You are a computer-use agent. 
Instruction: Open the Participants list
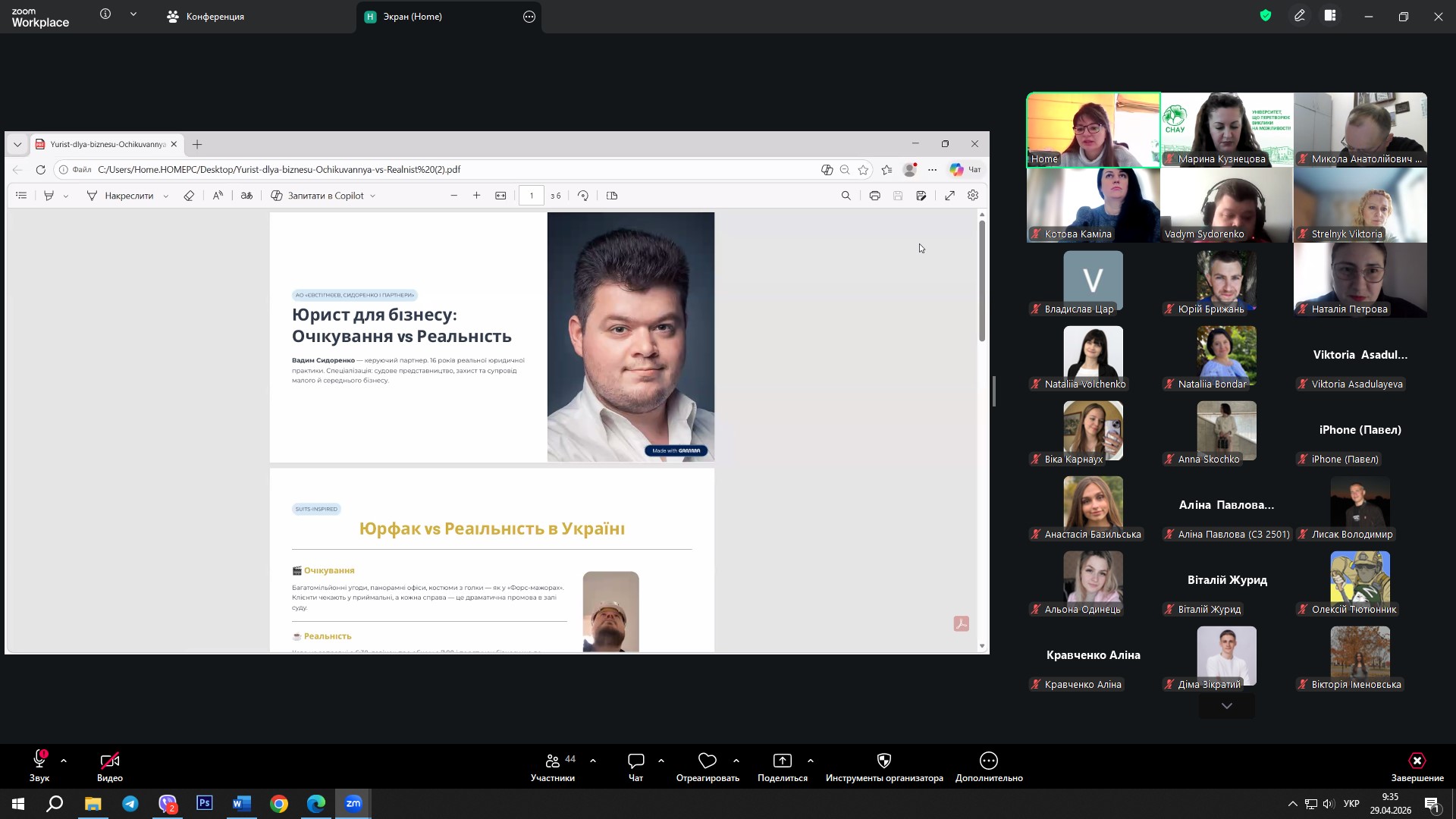point(553,761)
